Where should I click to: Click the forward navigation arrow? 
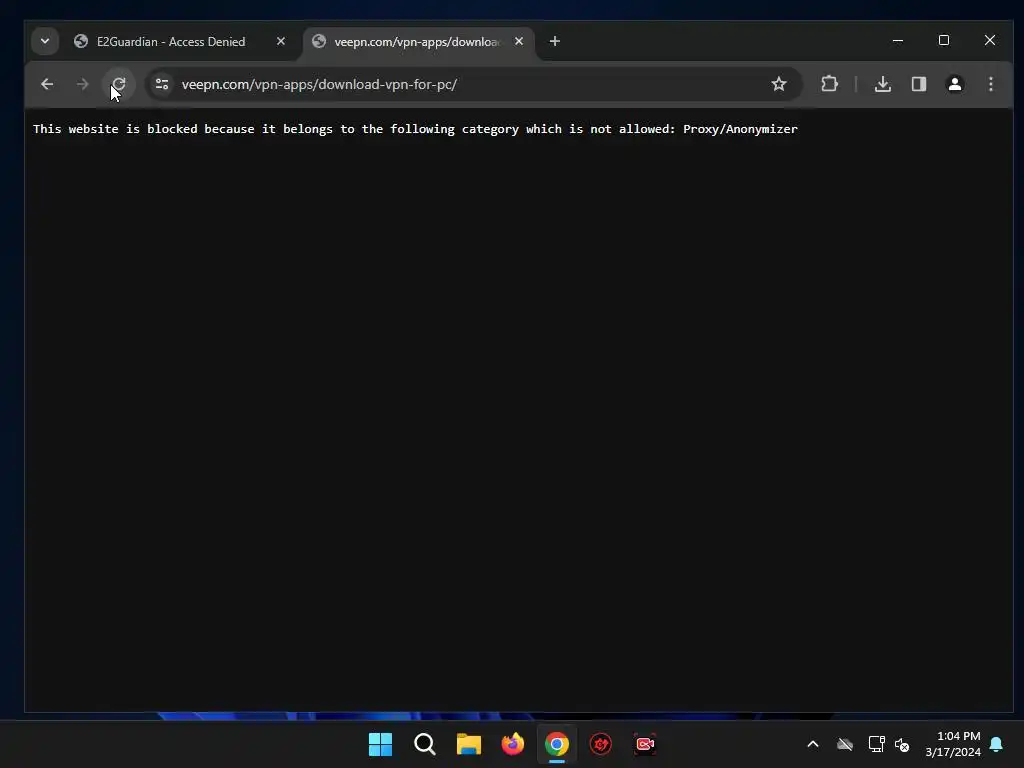point(82,84)
